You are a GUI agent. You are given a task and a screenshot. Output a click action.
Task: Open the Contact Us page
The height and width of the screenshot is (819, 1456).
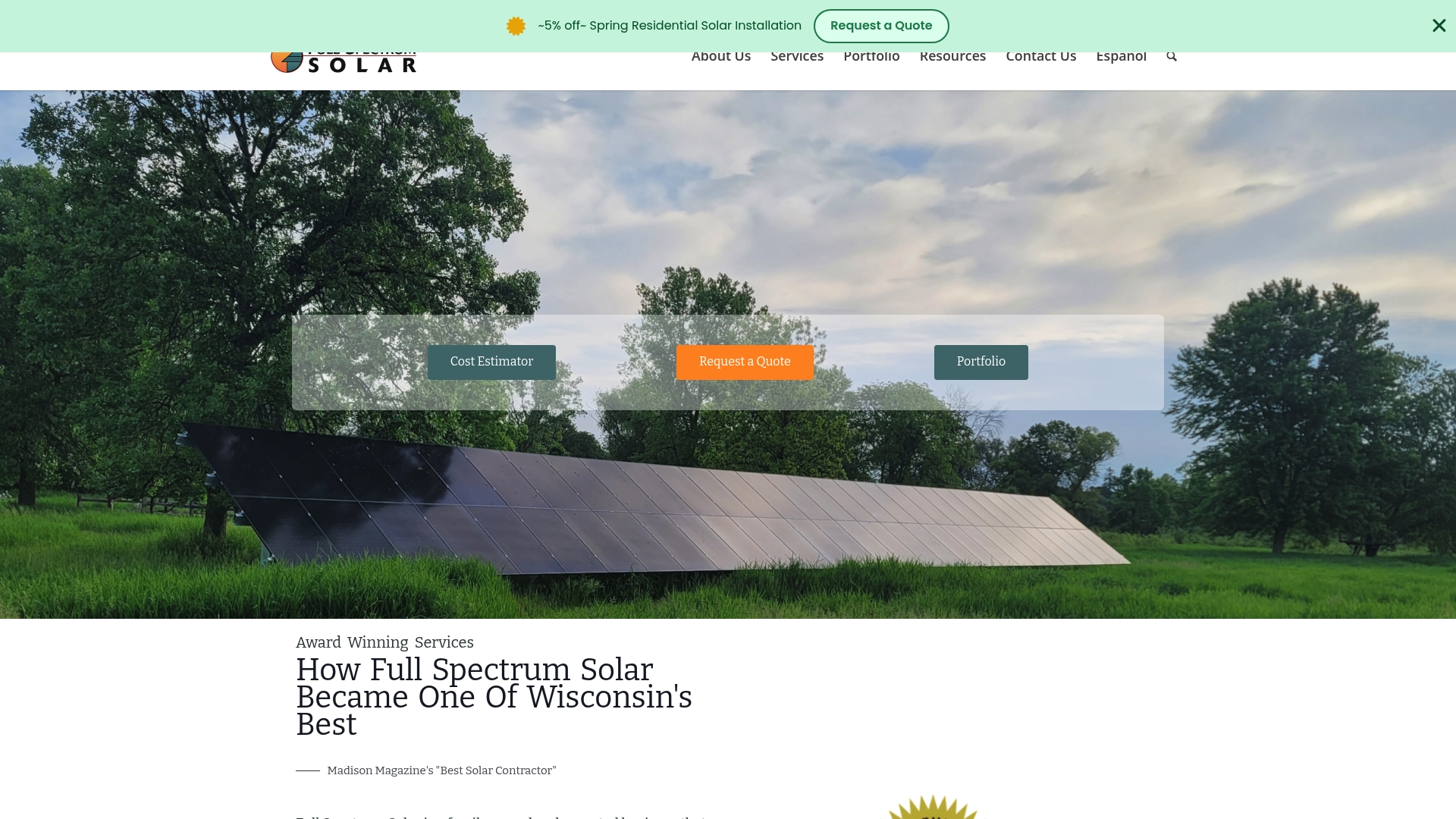coord(1040,58)
